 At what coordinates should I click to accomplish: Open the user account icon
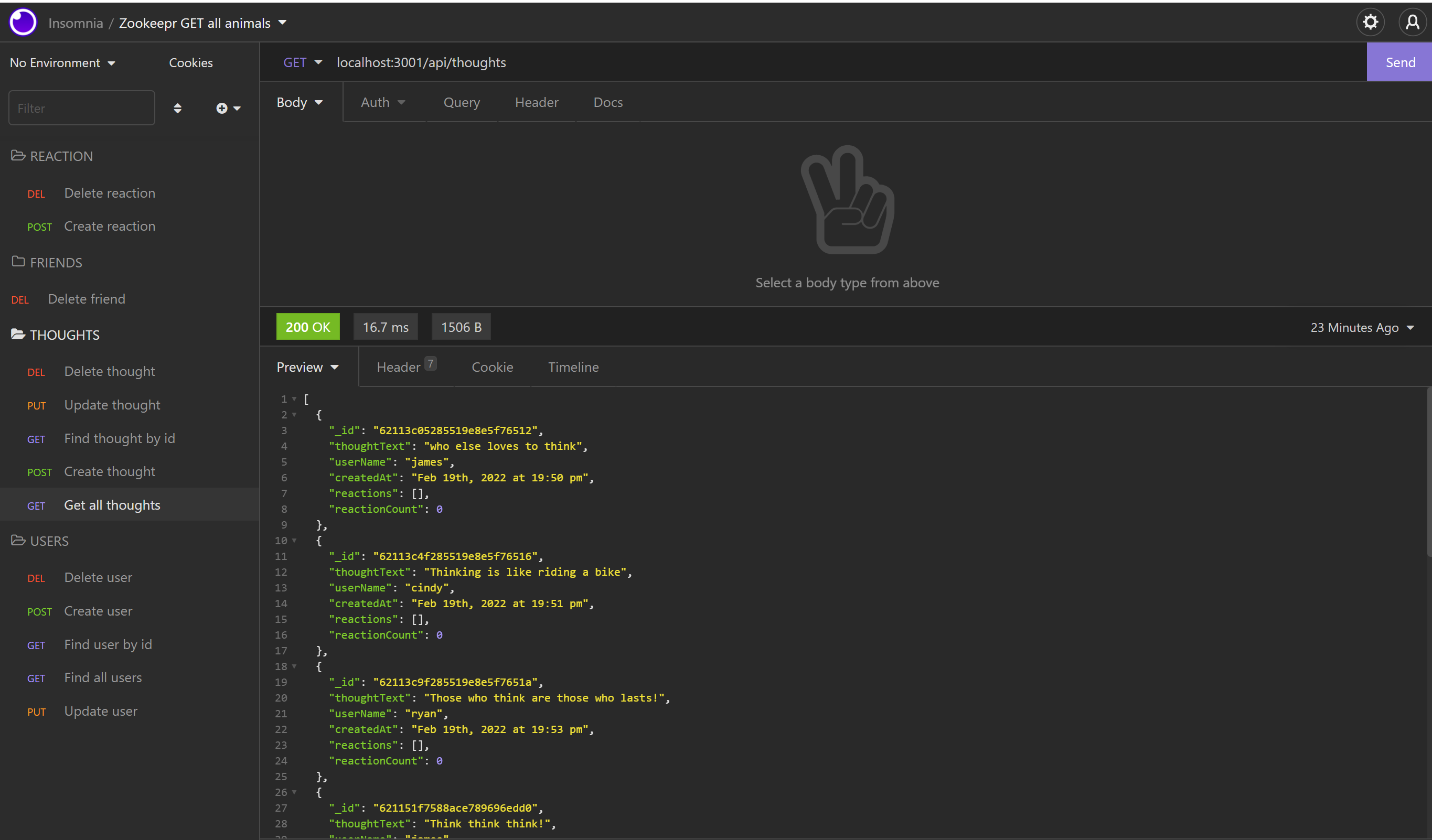coord(1412,22)
